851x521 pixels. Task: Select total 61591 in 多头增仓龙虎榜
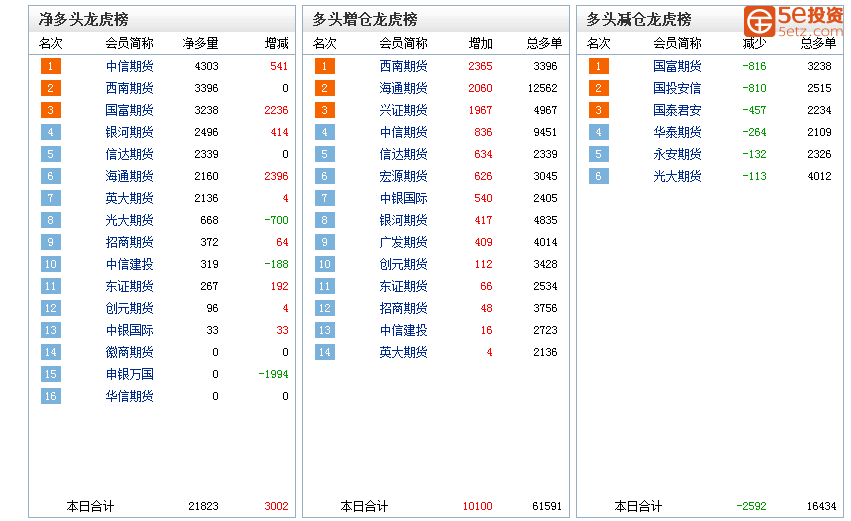click(x=547, y=506)
